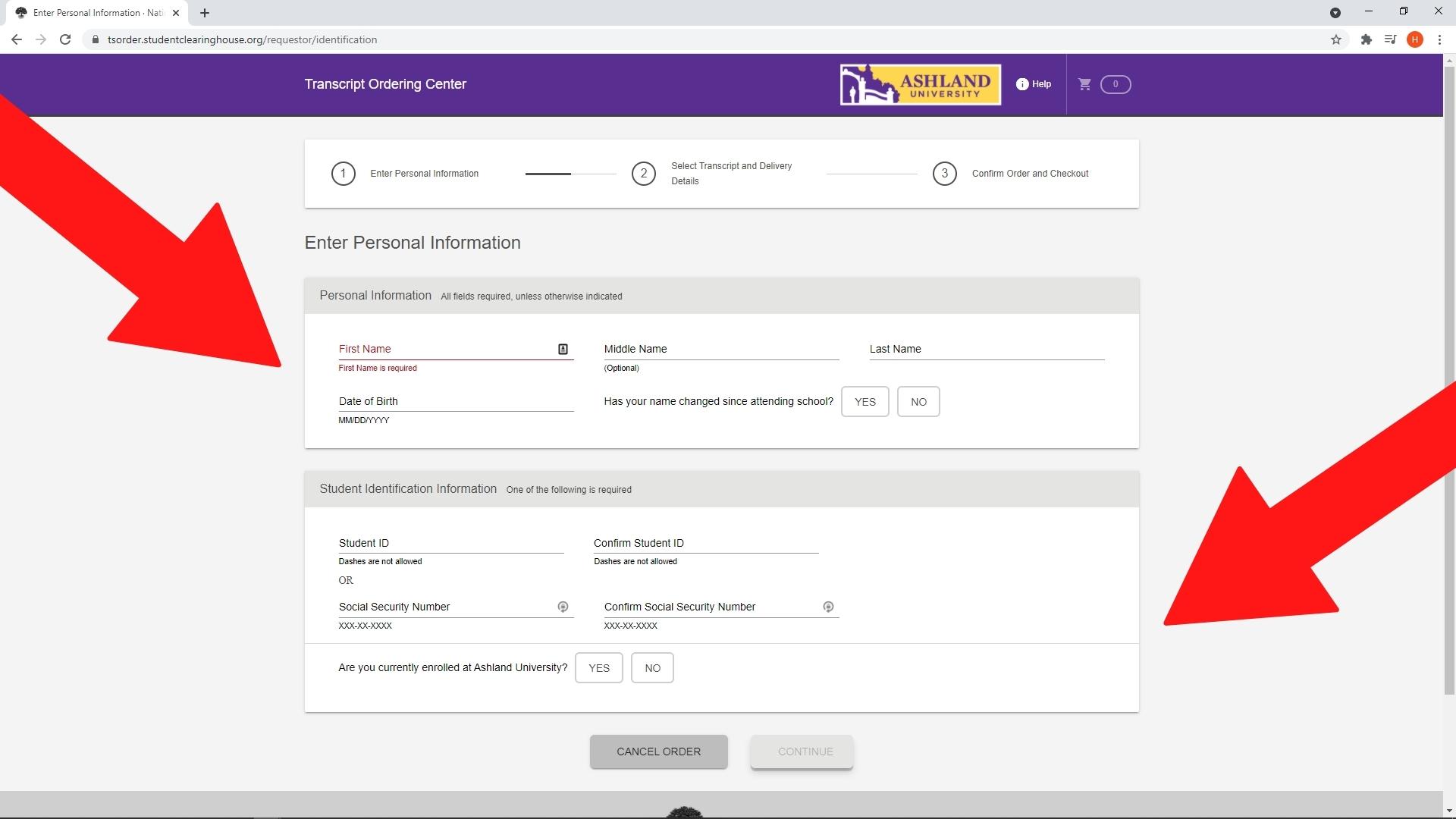Click autofill icon in First Name field

click(563, 349)
